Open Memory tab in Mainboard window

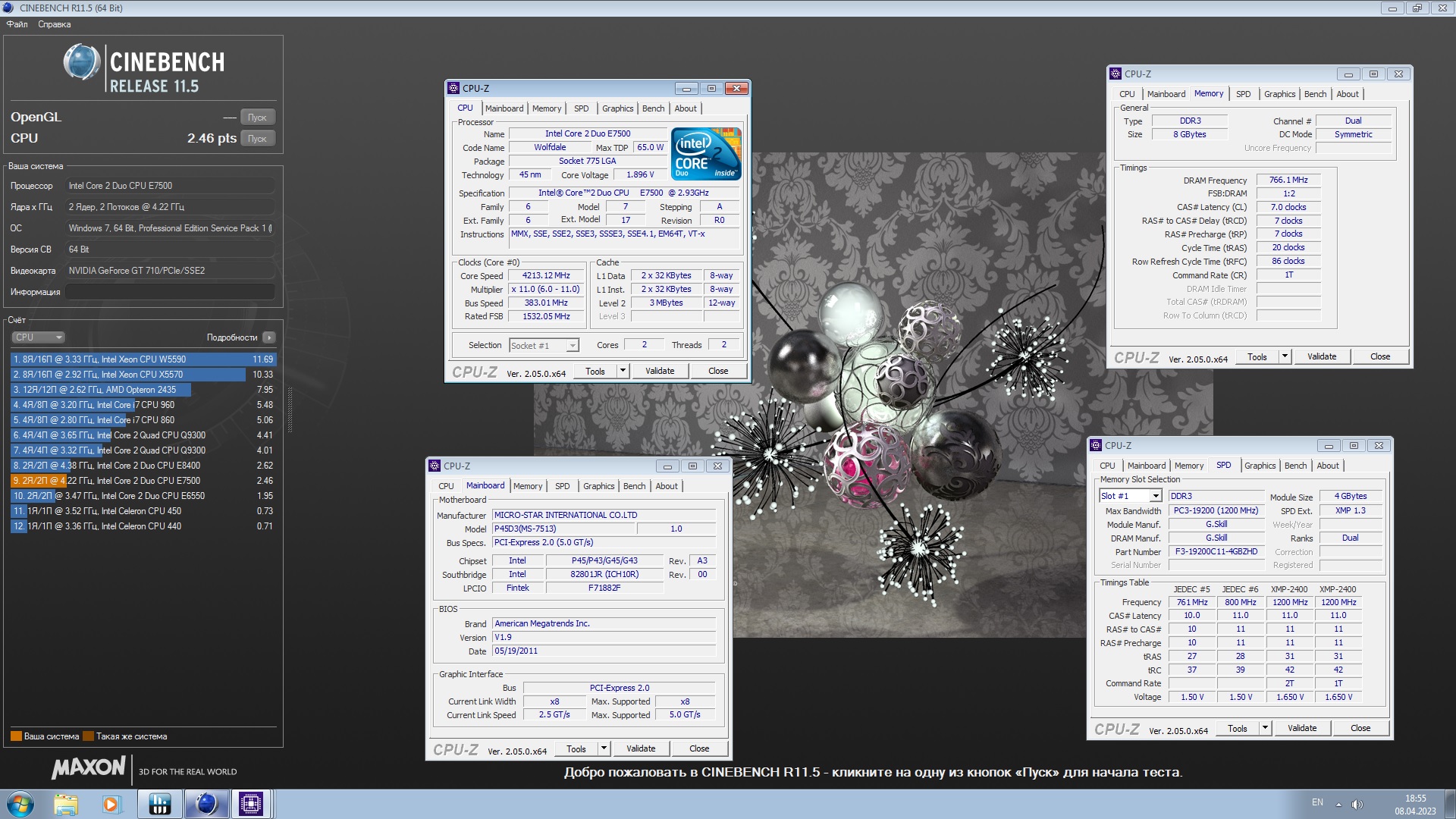click(x=528, y=486)
